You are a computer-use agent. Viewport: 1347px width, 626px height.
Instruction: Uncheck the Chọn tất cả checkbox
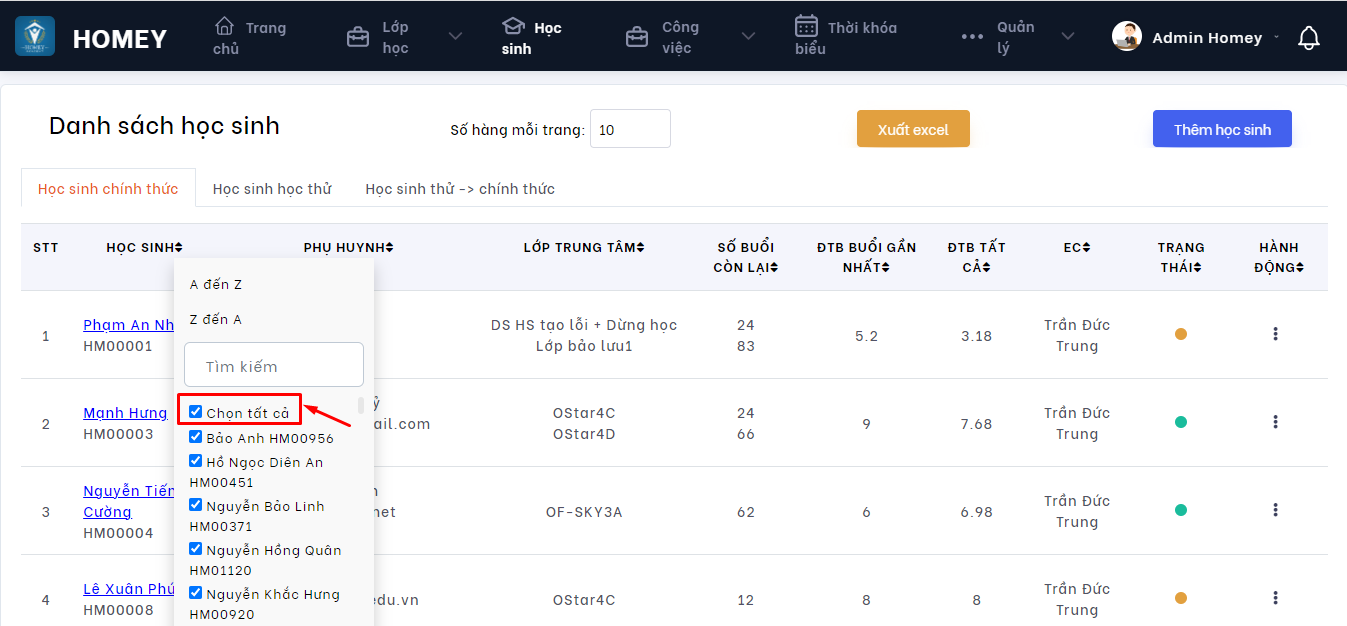(x=196, y=412)
